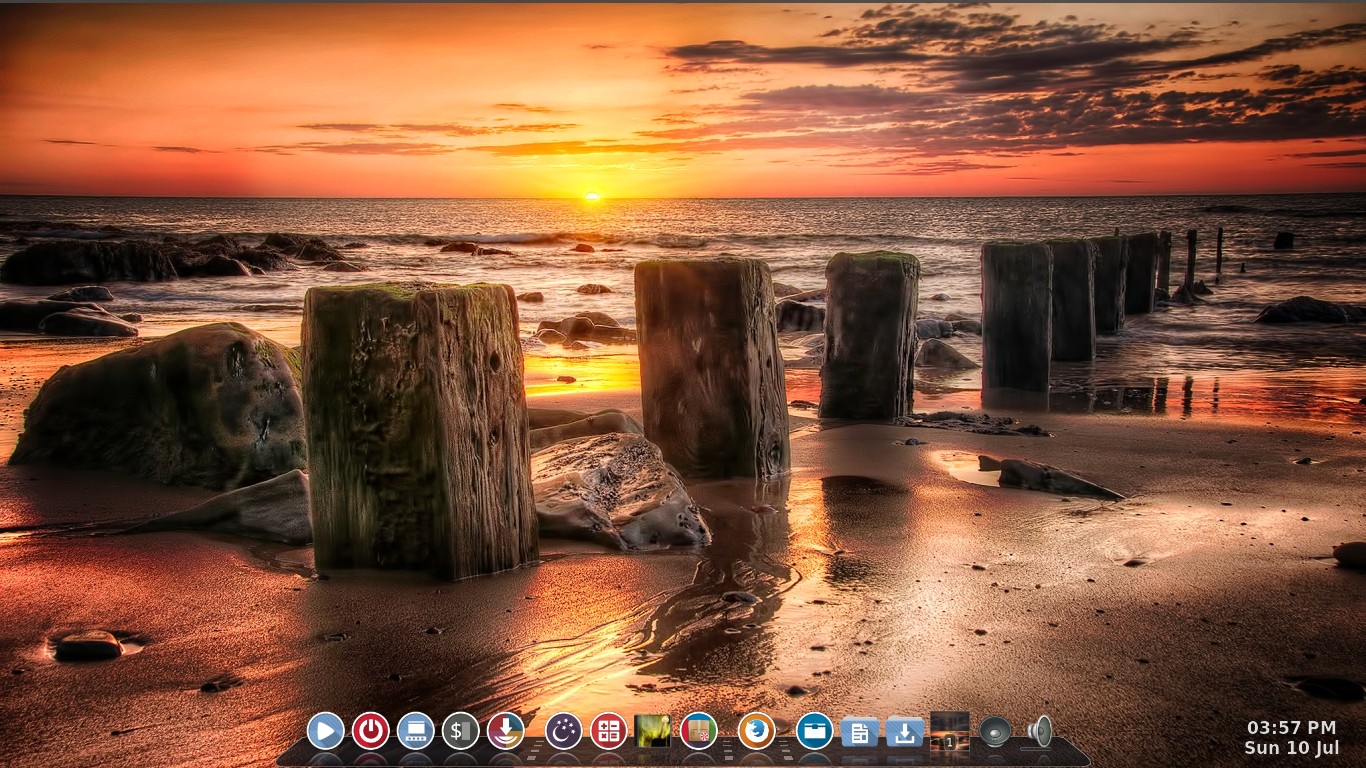Viewport: 1366px width, 768px height.
Task: Click the blue monitor screen dock icon
Action: [x=415, y=731]
